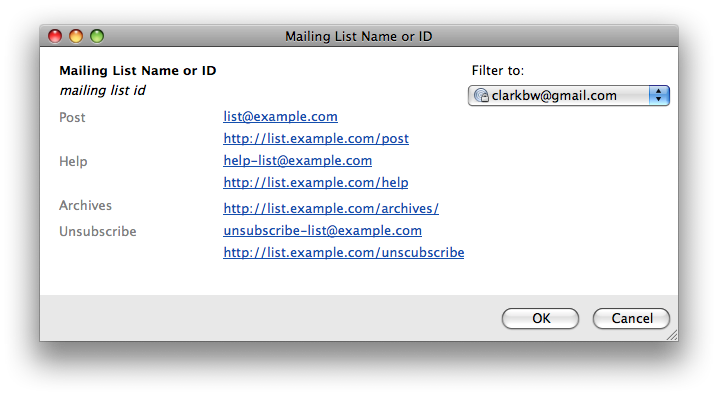
Task: Close the dialog using red button
Action: tap(55, 36)
